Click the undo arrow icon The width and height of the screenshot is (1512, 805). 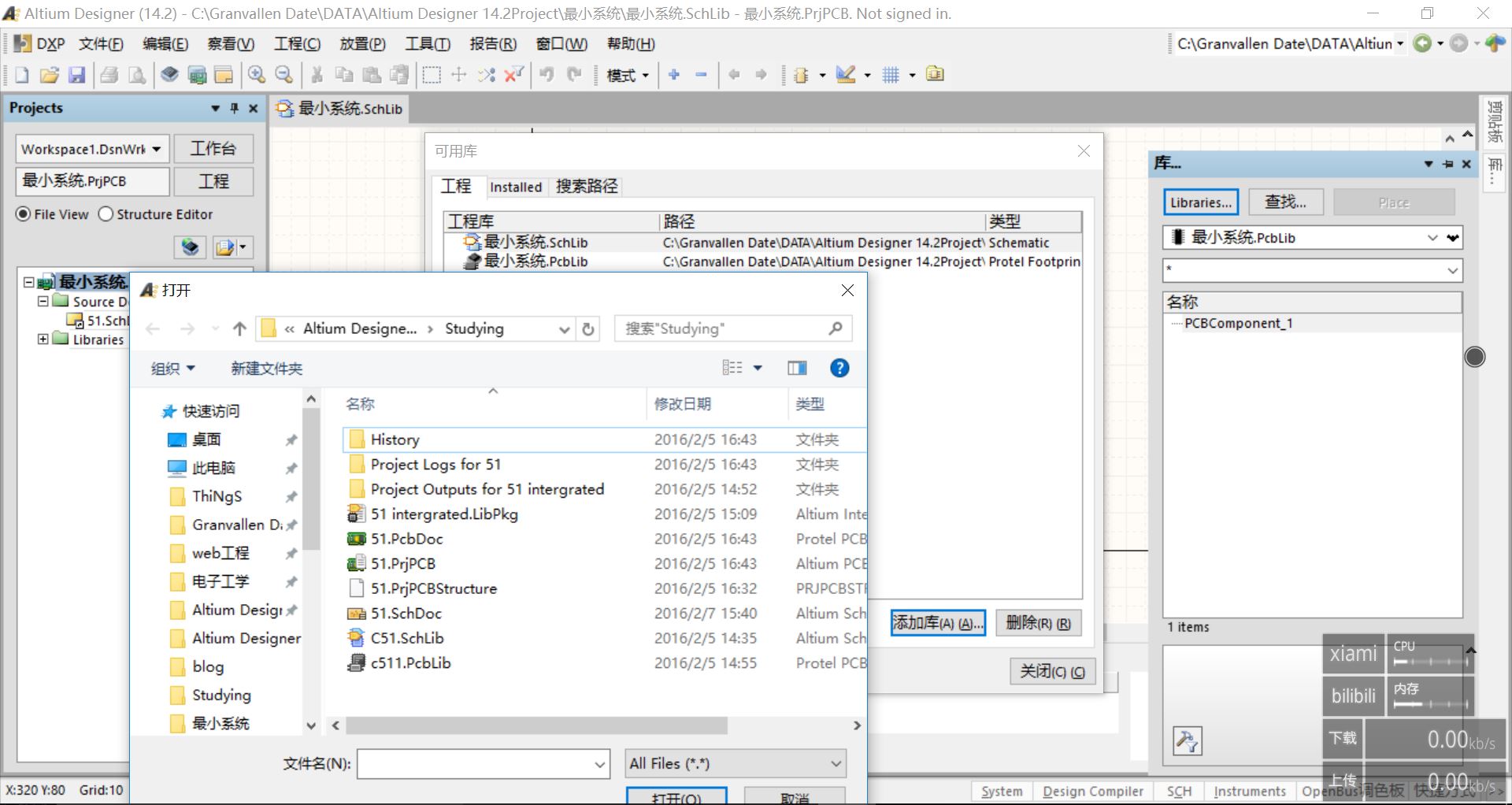coord(547,75)
